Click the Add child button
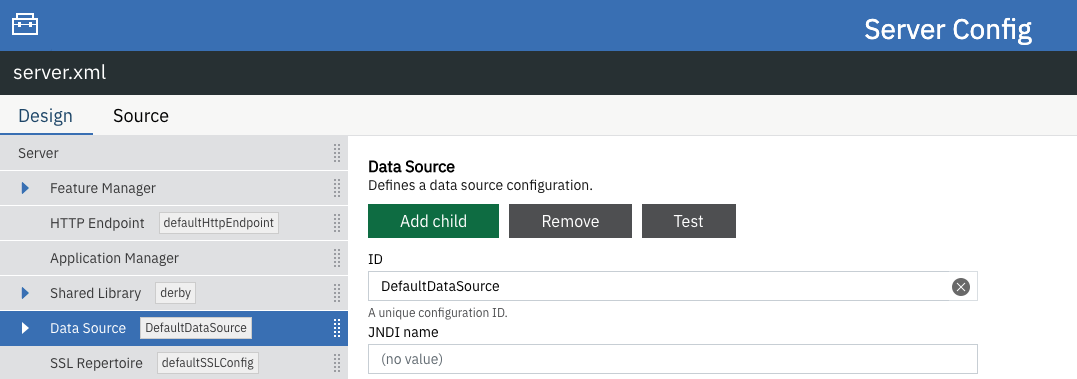Screen dimensions: 1077x379 tap(433, 221)
